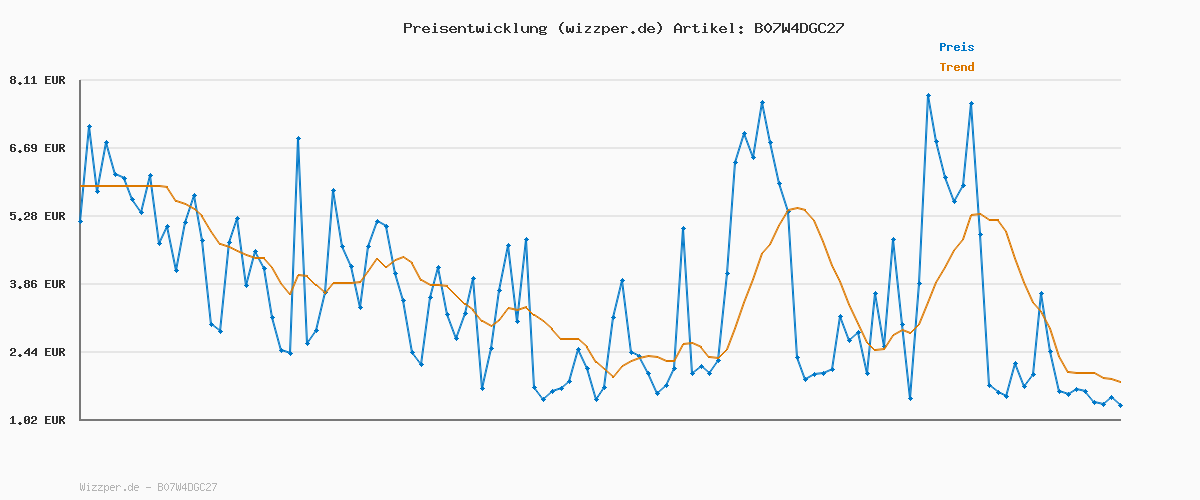
Task: Click the 8.11 EUR axis label
Action: [37, 80]
